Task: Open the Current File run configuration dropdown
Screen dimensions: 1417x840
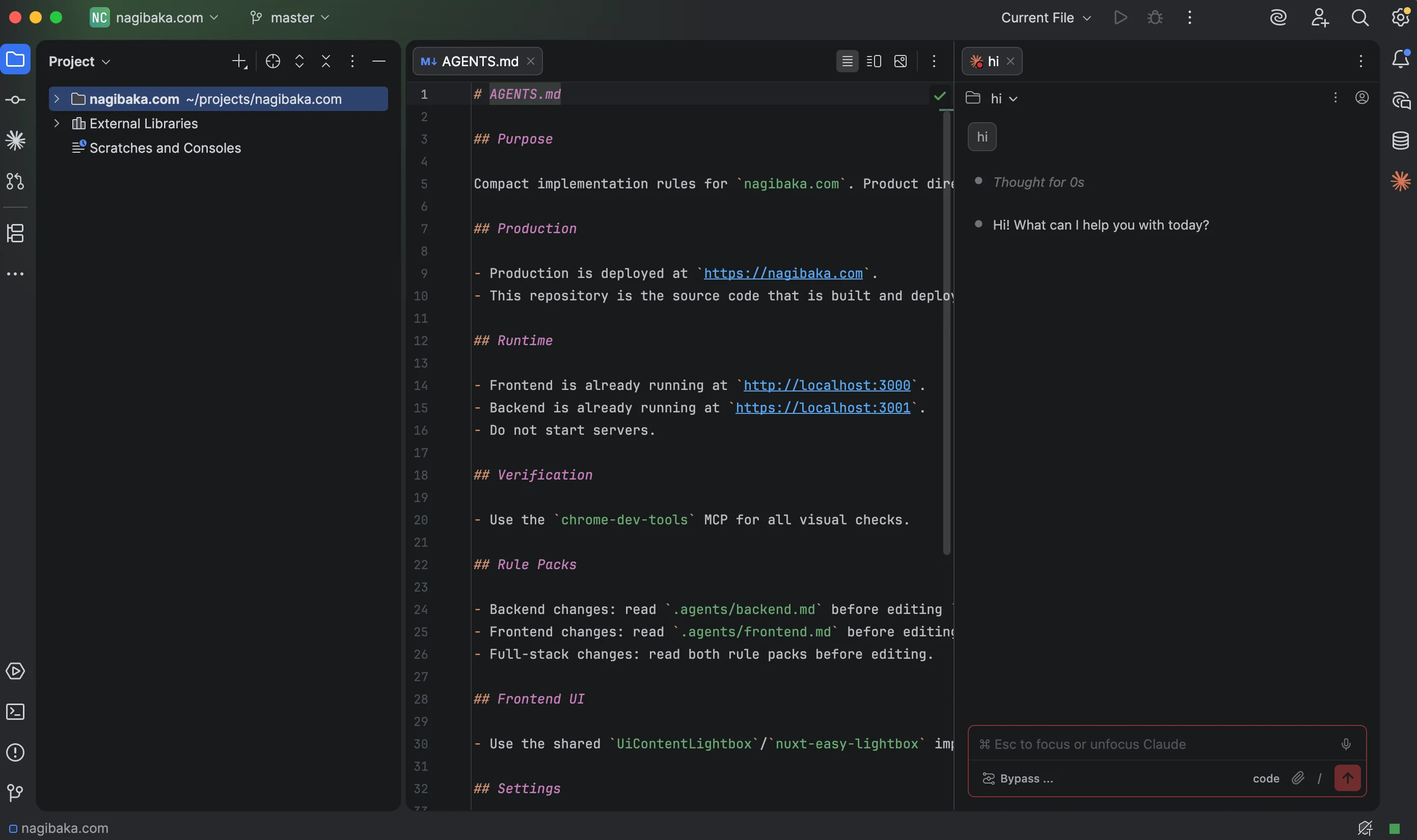Action: 1046,17
